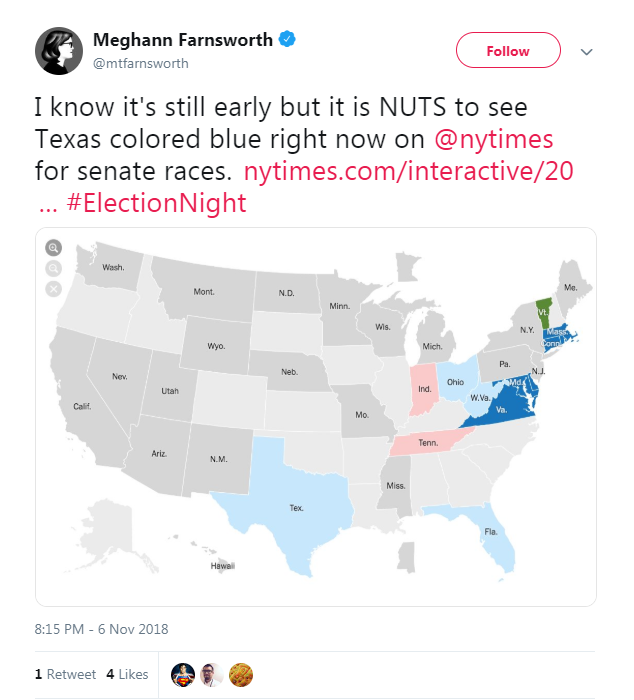The width and height of the screenshot is (634, 700).
Task: Click the blue verified badge
Action: [x=287, y=39]
